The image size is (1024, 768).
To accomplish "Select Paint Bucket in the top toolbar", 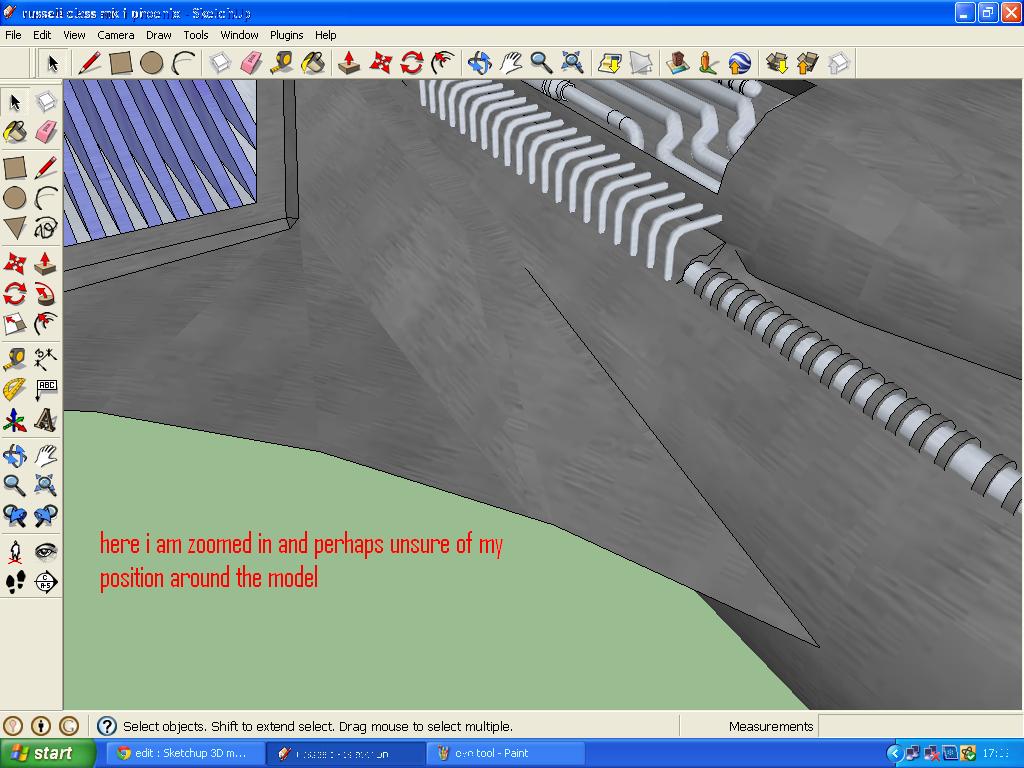I will (x=313, y=63).
